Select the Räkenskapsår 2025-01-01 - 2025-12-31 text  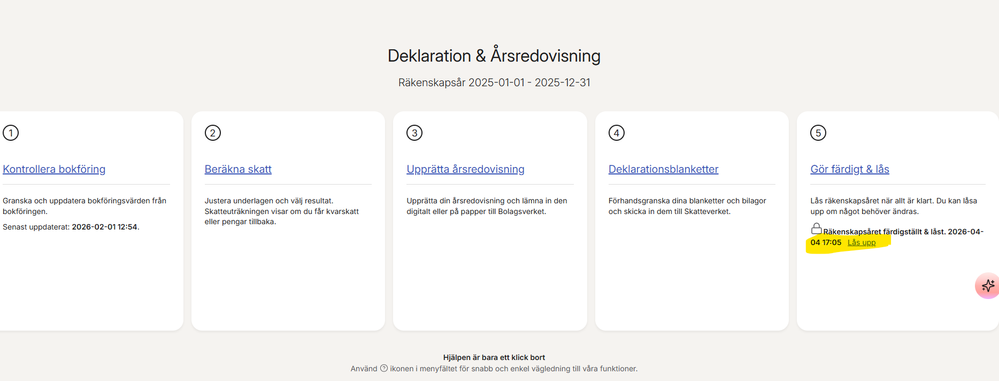494,82
